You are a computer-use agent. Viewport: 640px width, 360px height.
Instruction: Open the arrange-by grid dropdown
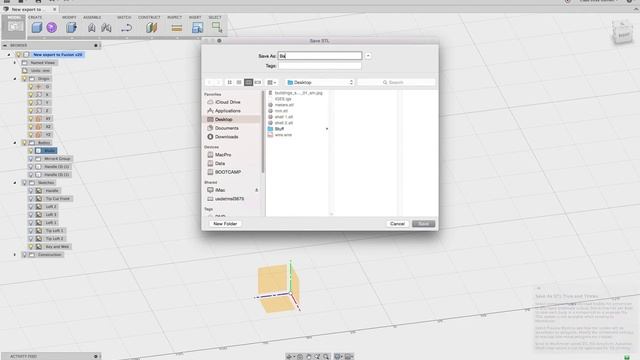pyautogui.click(x=271, y=82)
